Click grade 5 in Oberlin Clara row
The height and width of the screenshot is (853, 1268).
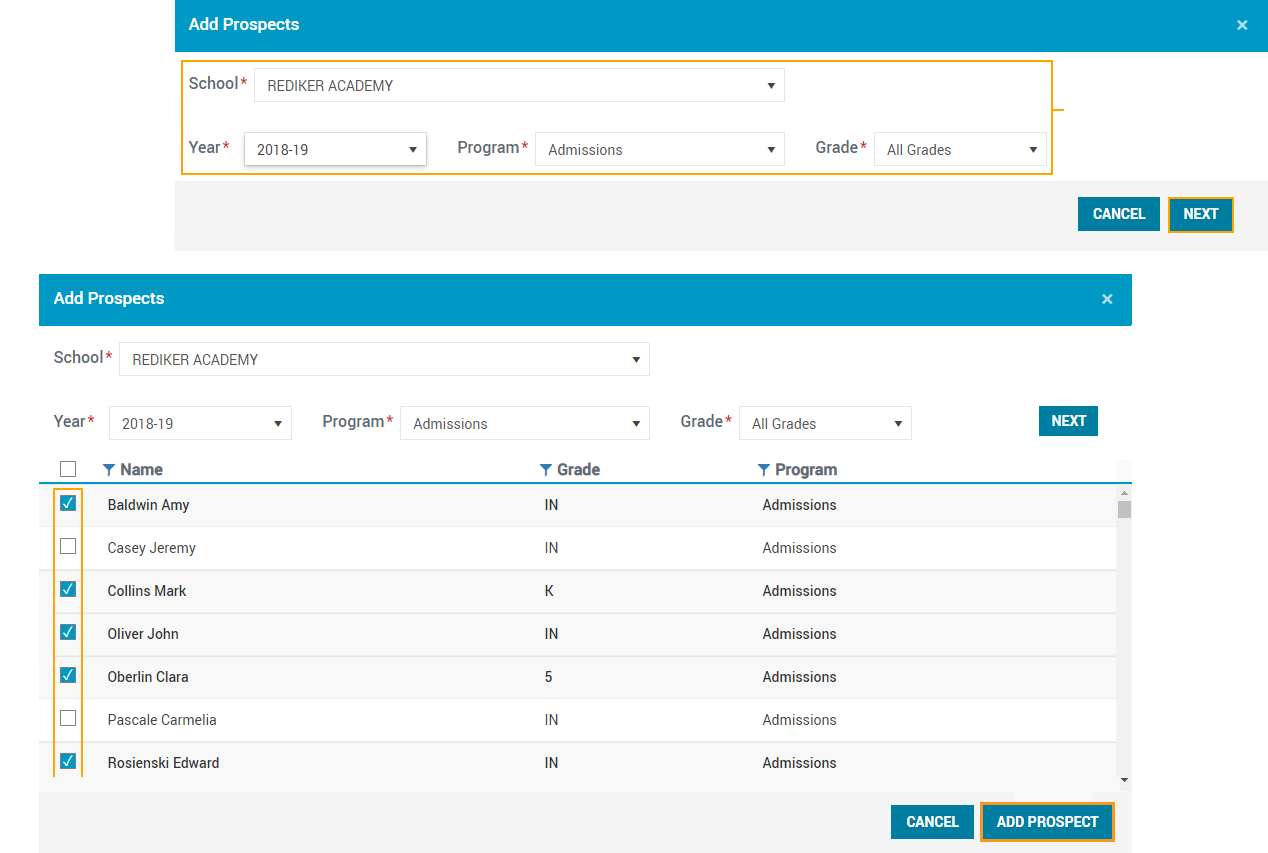548,677
